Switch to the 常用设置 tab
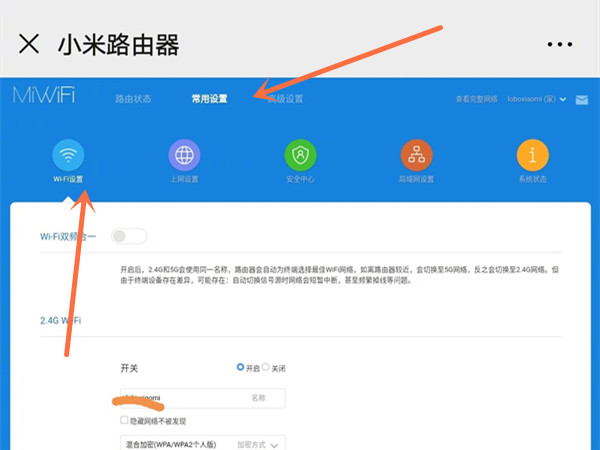Viewport: 600px width, 450px height. (210, 99)
